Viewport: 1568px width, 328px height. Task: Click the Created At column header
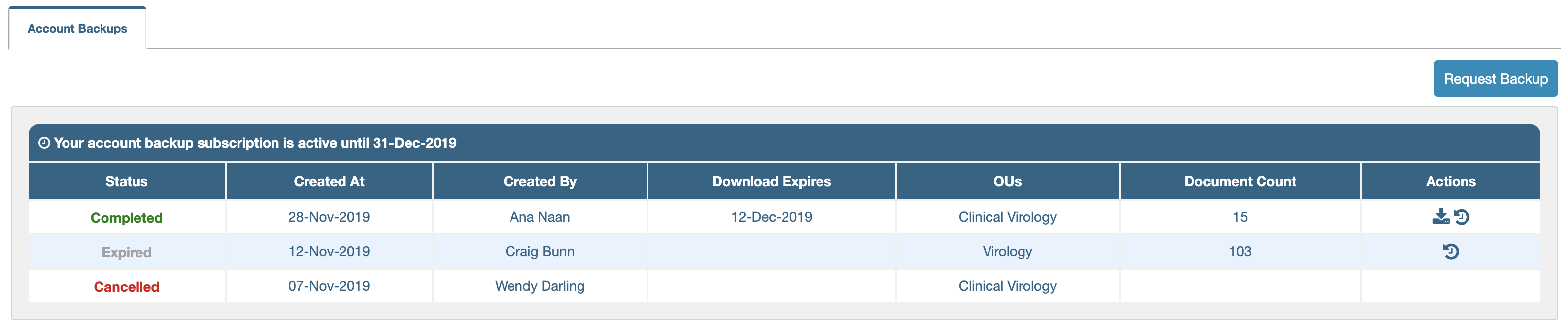tap(329, 181)
